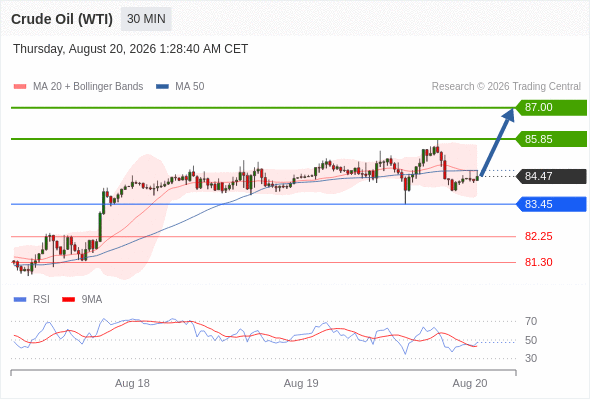Viewport: 590px width, 400px height.
Task: Click the Thursday August 20 timestamp text
Action: pyautogui.click(x=131, y=49)
